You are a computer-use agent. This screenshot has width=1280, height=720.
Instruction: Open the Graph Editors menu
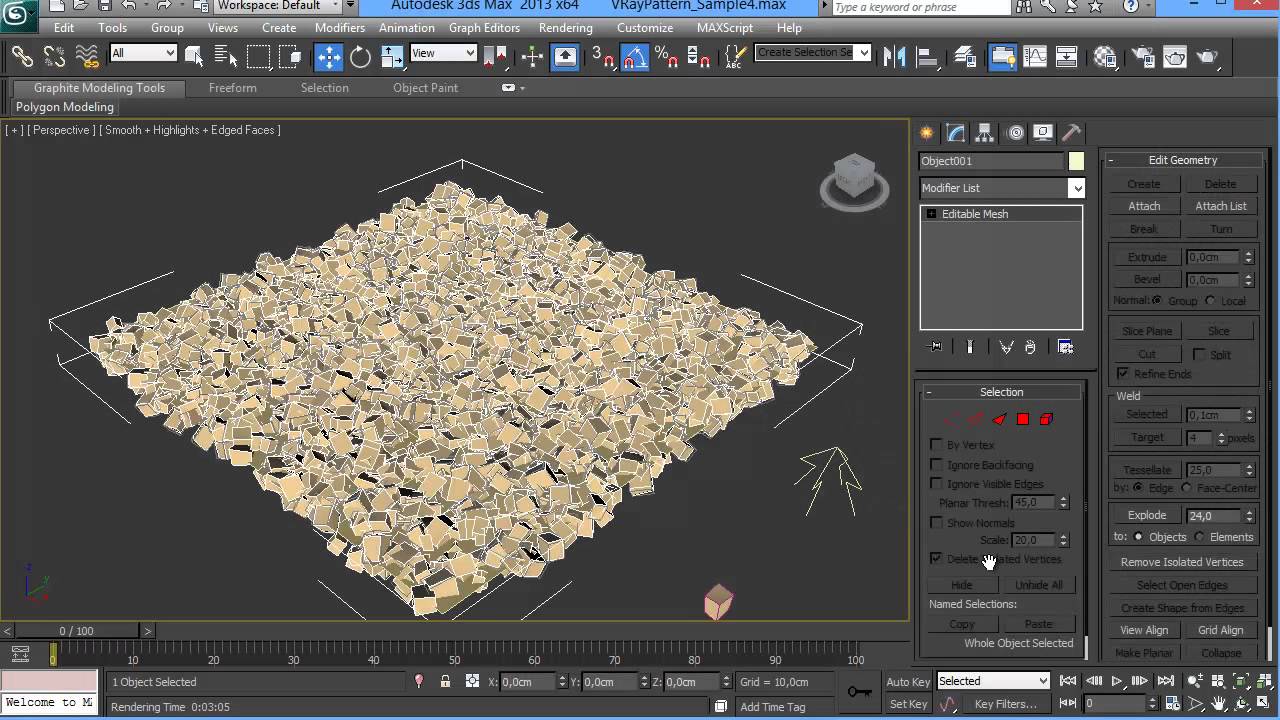pos(484,28)
